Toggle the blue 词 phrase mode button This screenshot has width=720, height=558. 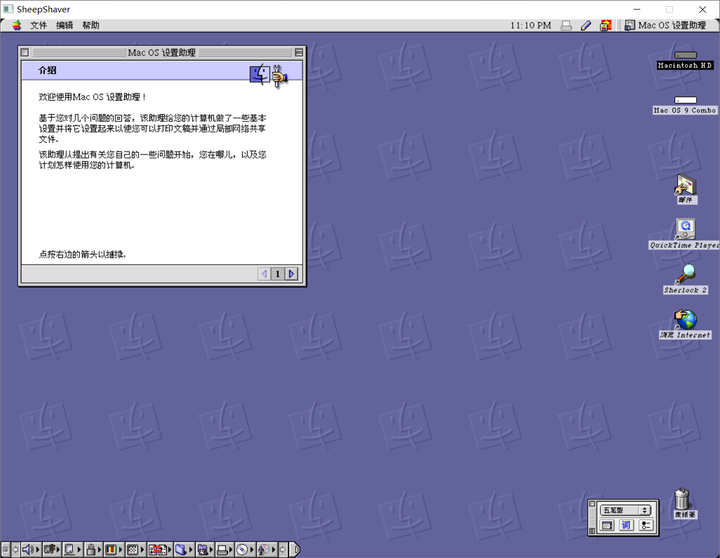click(x=626, y=525)
